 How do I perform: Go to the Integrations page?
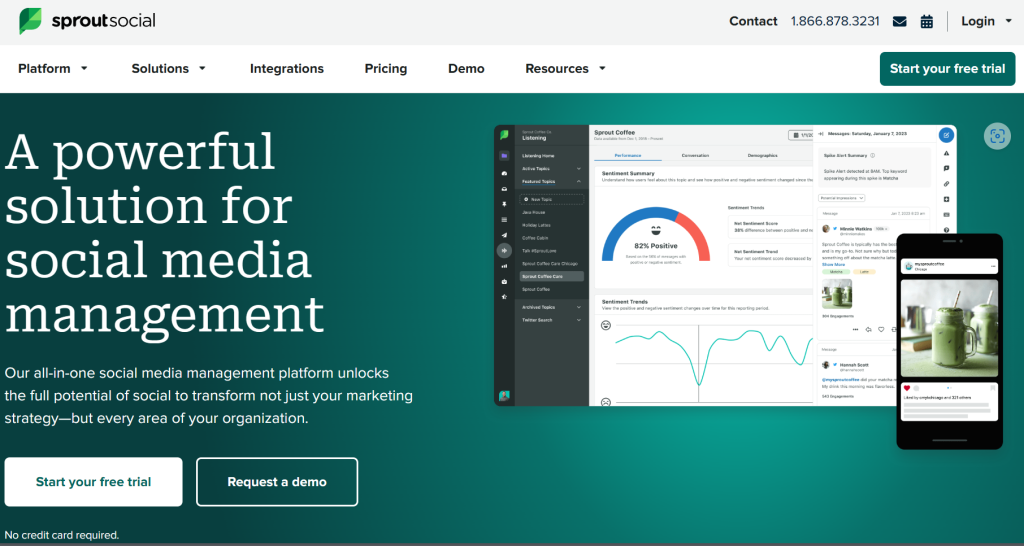click(x=287, y=69)
